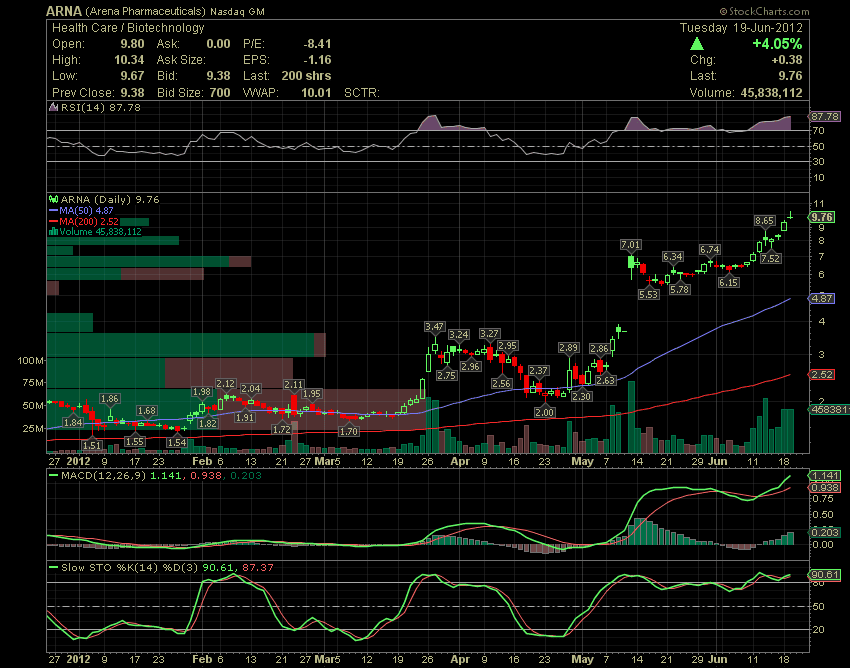Click the 6.15 price annotation
Viewport: 850px width, 668px height.
click(728, 282)
